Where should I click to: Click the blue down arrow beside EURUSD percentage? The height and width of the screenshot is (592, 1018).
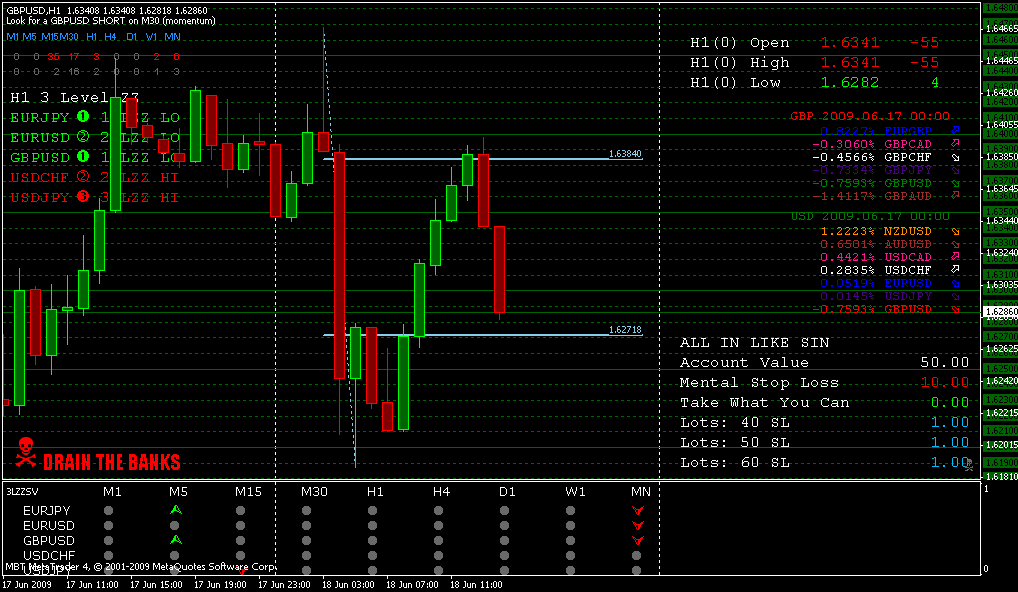pos(955,283)
